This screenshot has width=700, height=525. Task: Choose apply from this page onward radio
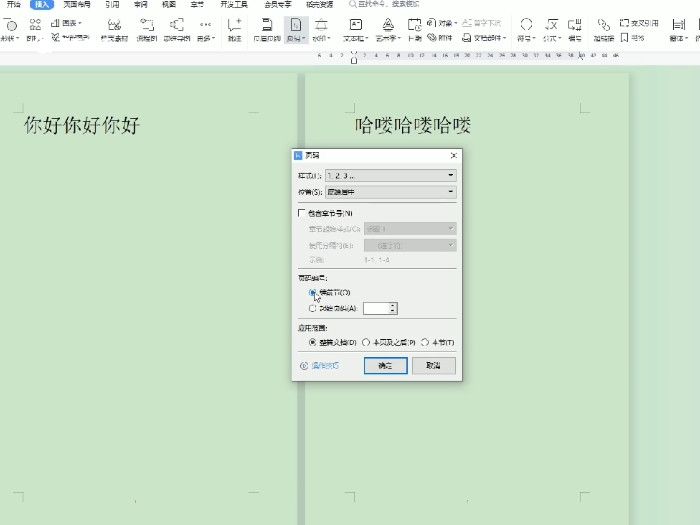tap(366, 342)
